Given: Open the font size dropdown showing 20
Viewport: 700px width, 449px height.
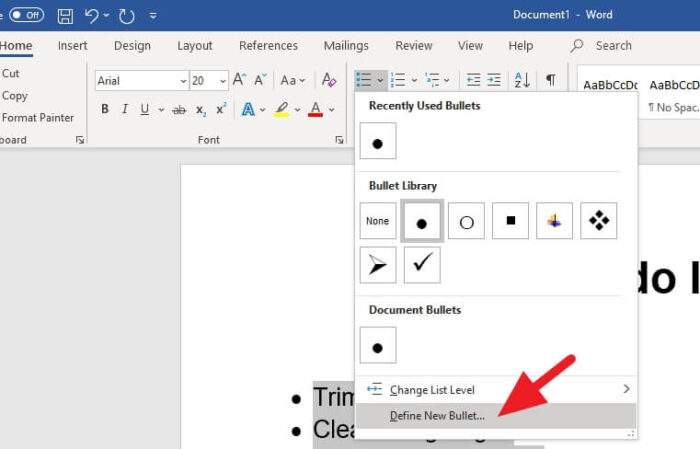Looking at the screenshot, I should click(x=209, y=81).
